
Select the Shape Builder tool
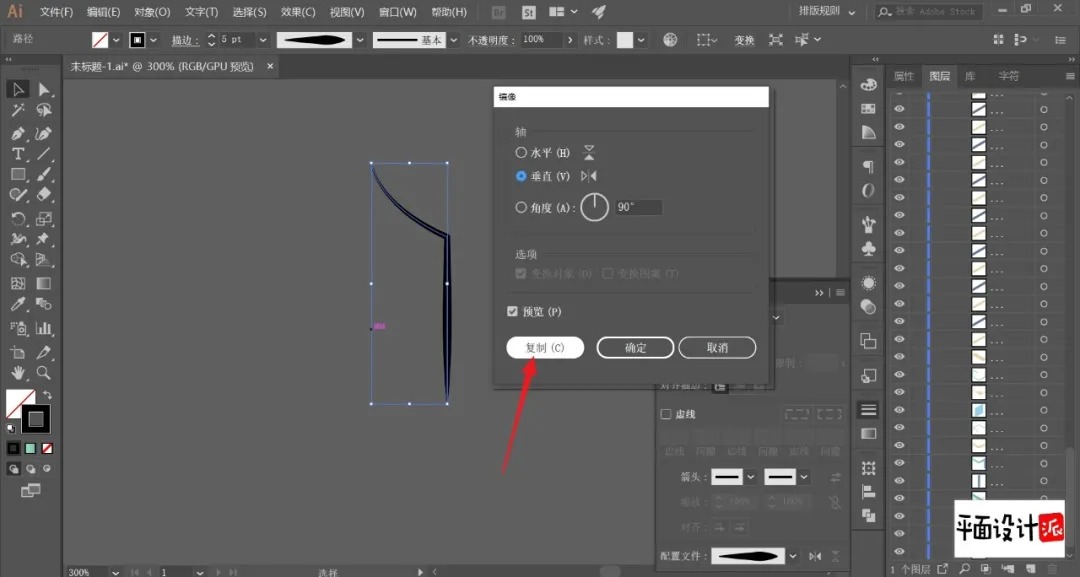coord(18,260)
